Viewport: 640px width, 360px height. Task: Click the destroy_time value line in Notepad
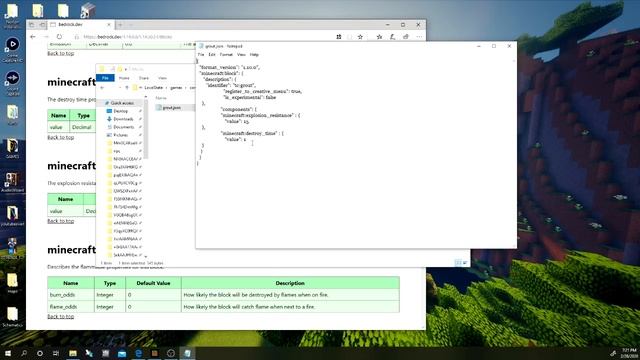point(236,139)
